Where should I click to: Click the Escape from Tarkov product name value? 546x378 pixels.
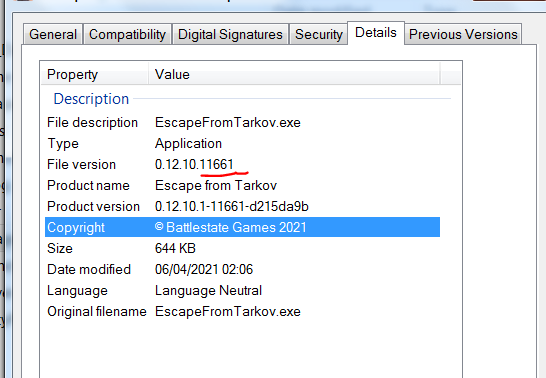pyautogui.click(x=216, y=185)
